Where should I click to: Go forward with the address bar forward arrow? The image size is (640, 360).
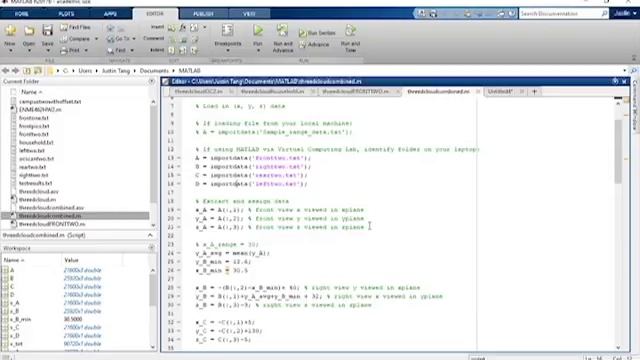pos(16,71)
